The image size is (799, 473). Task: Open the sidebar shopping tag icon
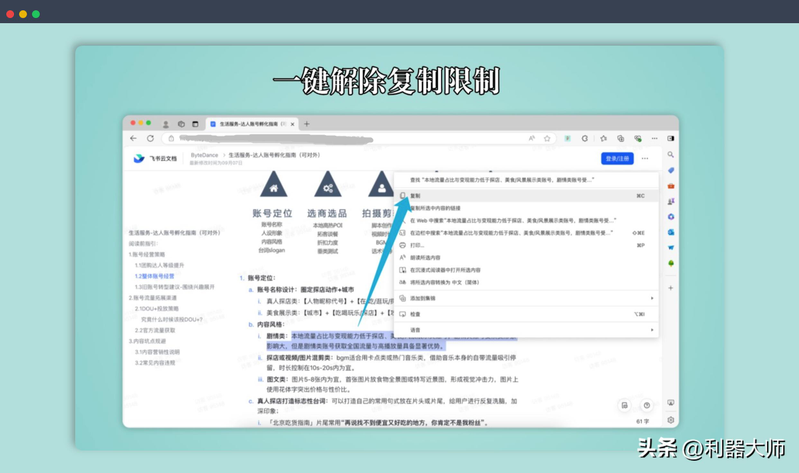[x=671, y=170]
